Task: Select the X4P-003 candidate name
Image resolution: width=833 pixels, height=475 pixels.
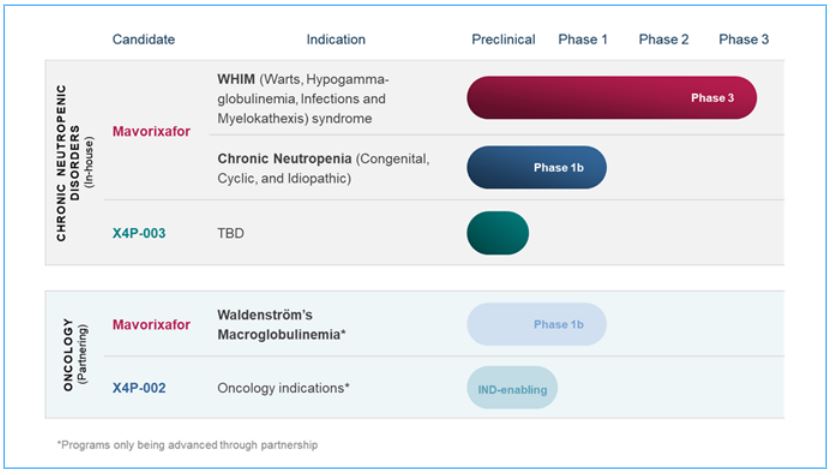Action: 141,232
